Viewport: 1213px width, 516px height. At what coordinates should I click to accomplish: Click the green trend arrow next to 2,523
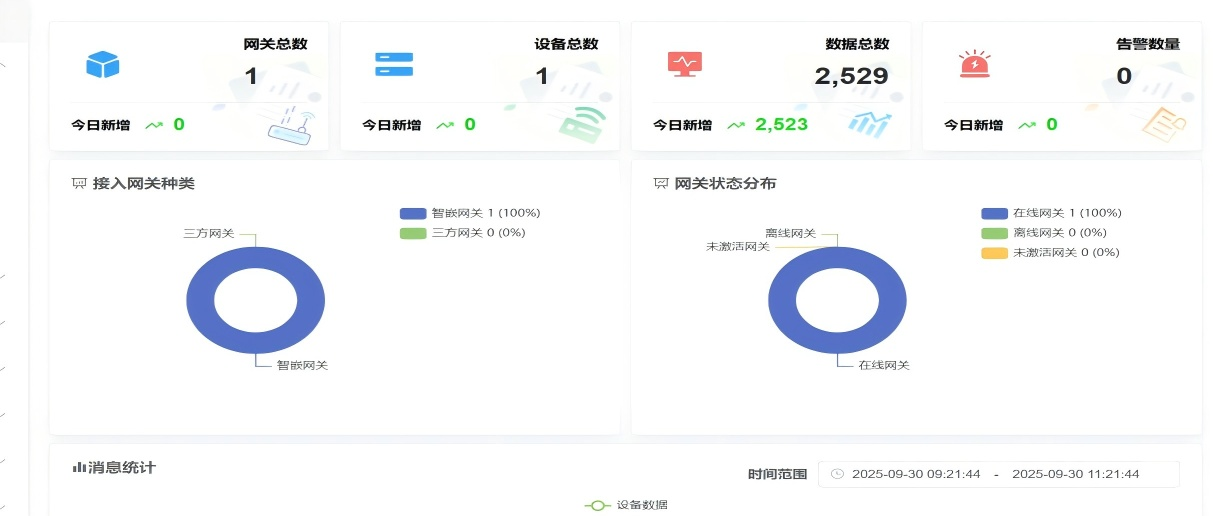pos(736,125)
